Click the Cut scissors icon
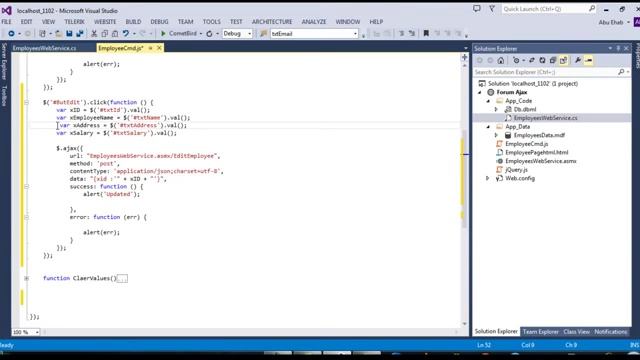640x360 pixels. (x=94, y=33)
